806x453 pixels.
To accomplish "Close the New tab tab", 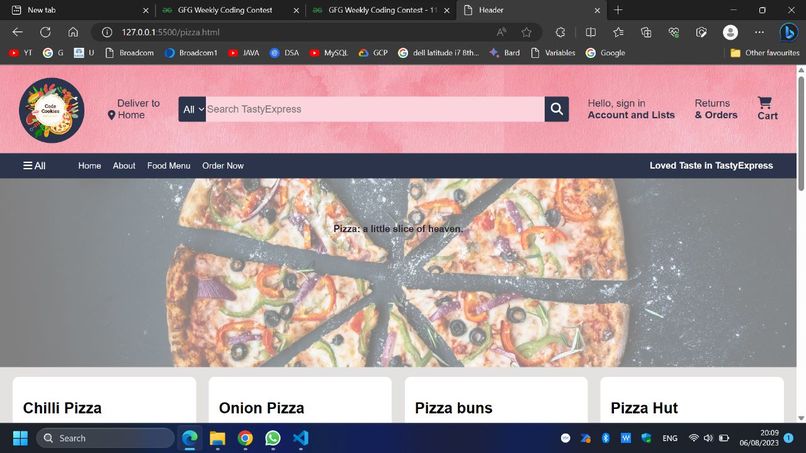I will (145, 10).
